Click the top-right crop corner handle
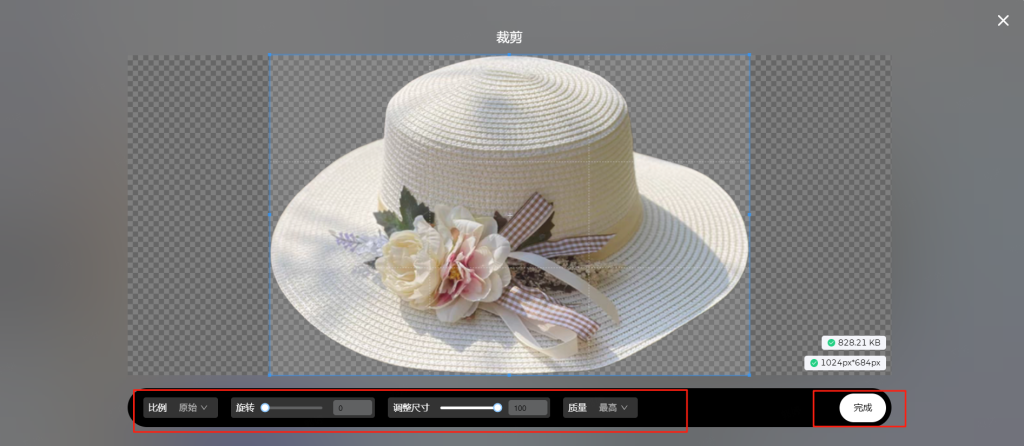 pyautogui.click(x=748, y=55)
